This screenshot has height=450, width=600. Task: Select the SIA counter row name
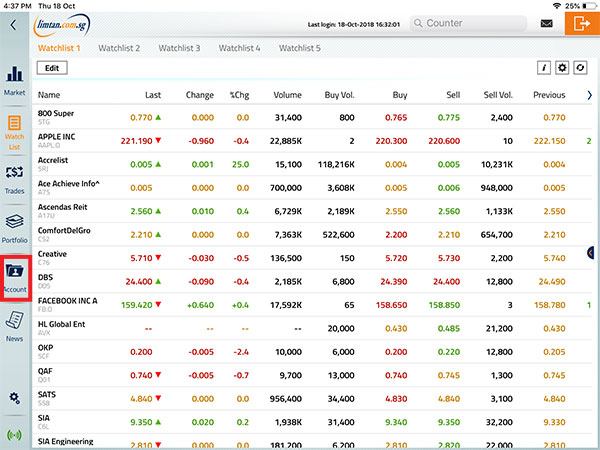44,418
